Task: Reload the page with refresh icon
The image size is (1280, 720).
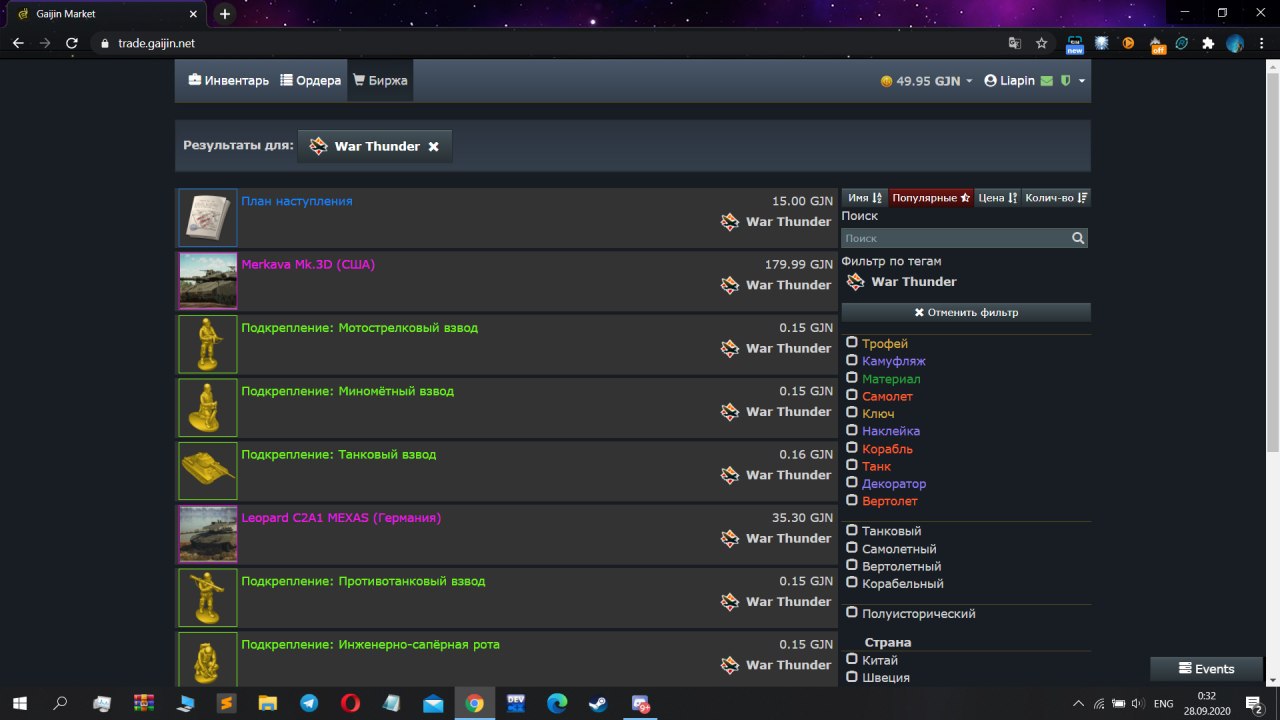Action: pos(72,43)
